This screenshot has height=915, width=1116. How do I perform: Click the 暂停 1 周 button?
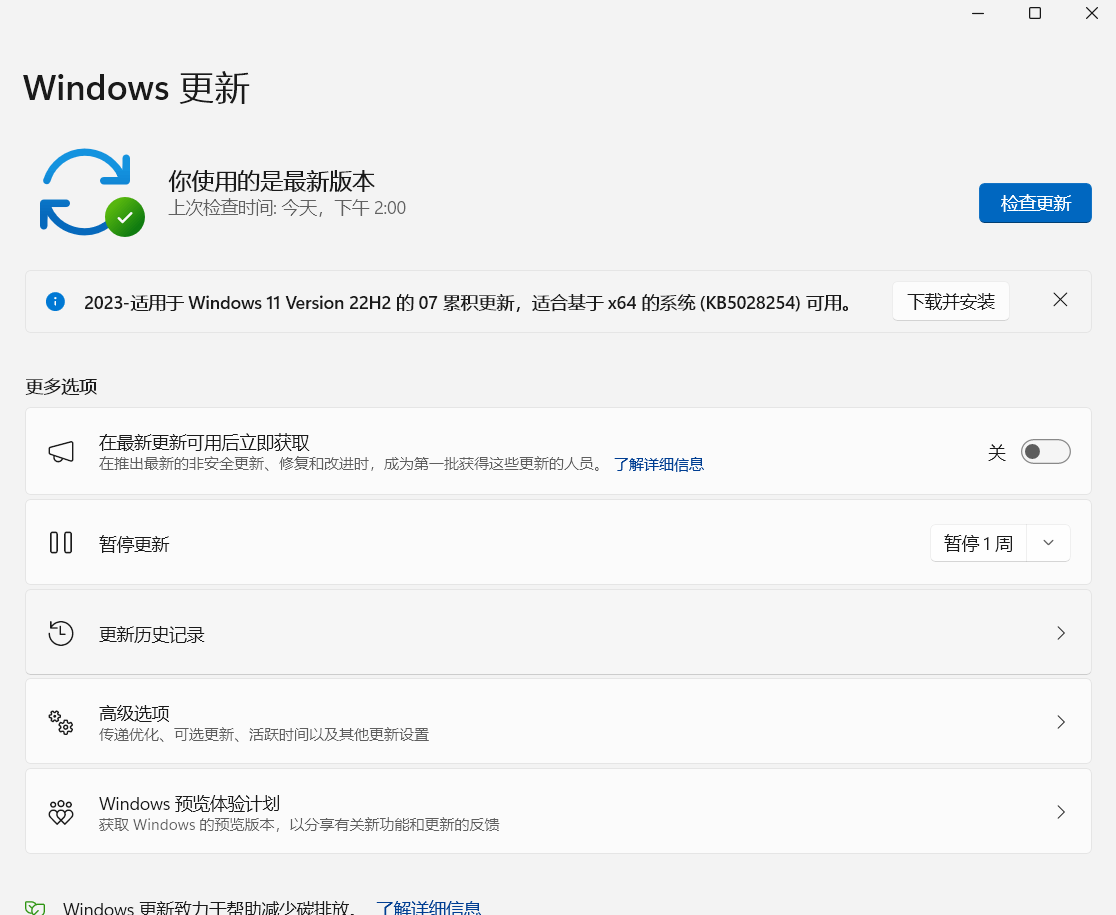pyautogui.click(x=979, y=543)
